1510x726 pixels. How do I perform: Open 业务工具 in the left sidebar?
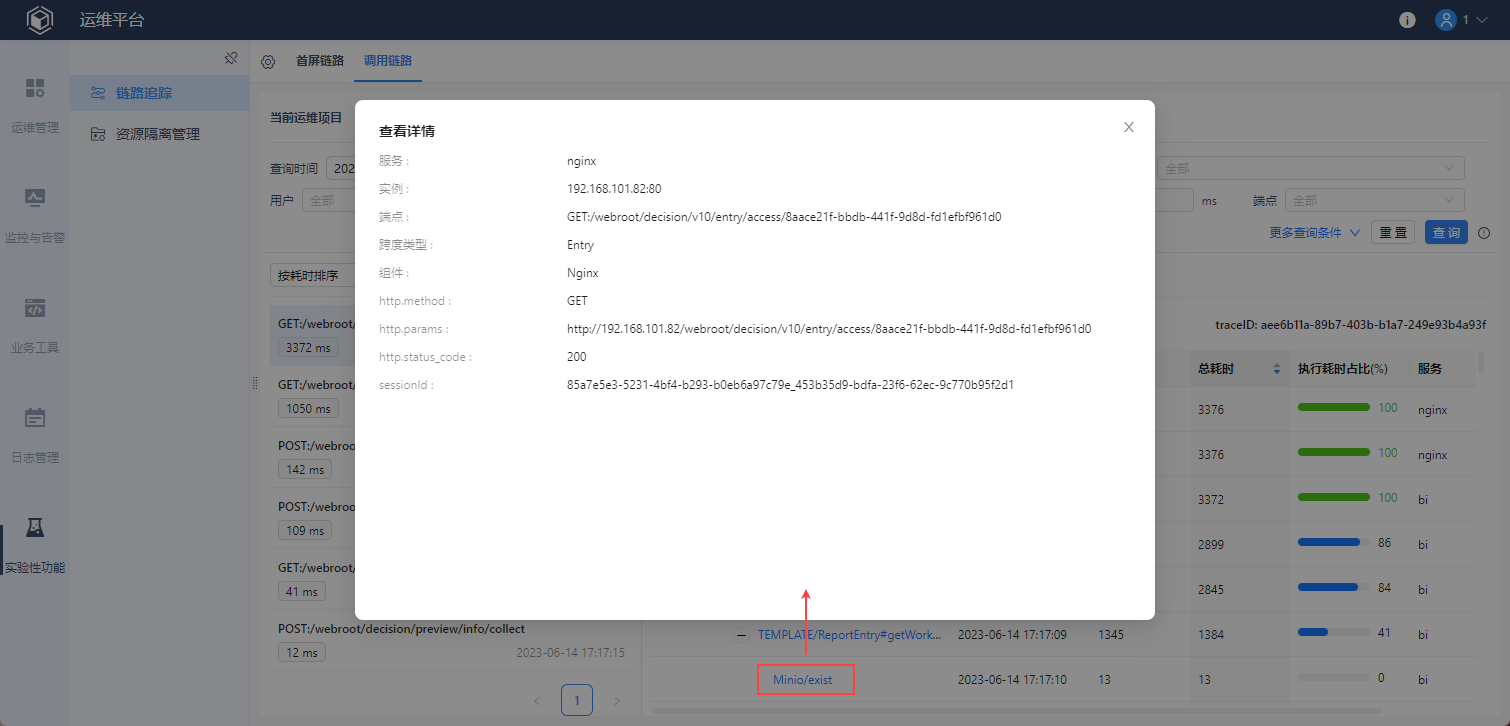pyautogui.click(x=35, y=324)
